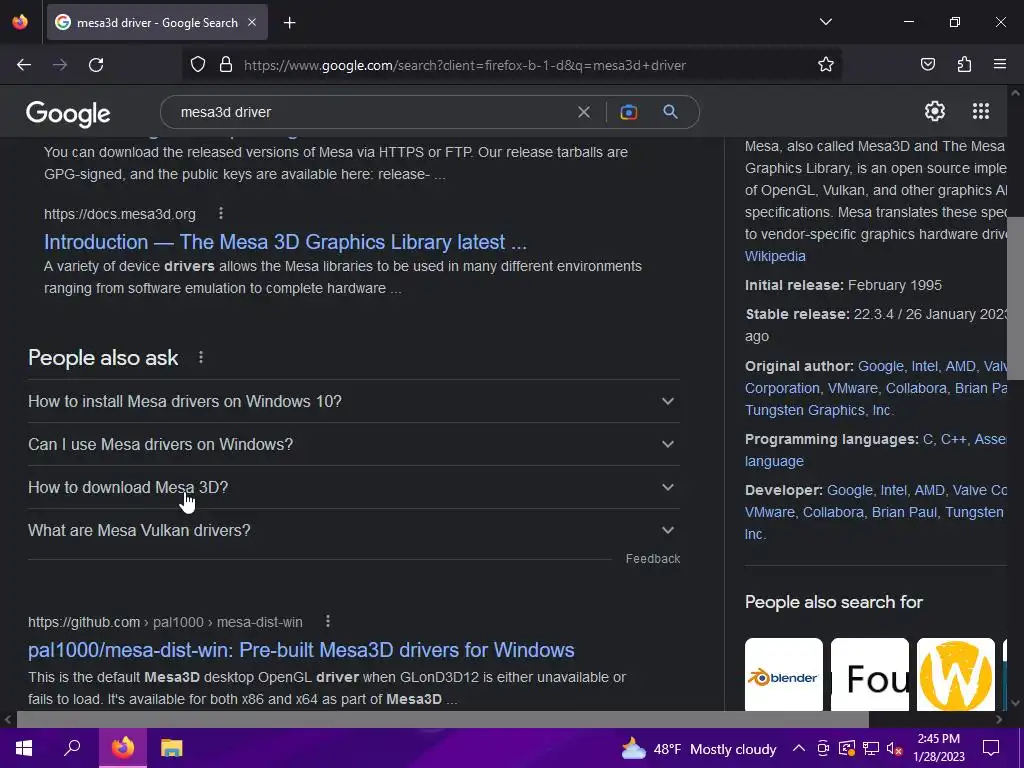1024x768 pixels.
Task: Open File Explorer from the taskbar
Action: [171, 748]
